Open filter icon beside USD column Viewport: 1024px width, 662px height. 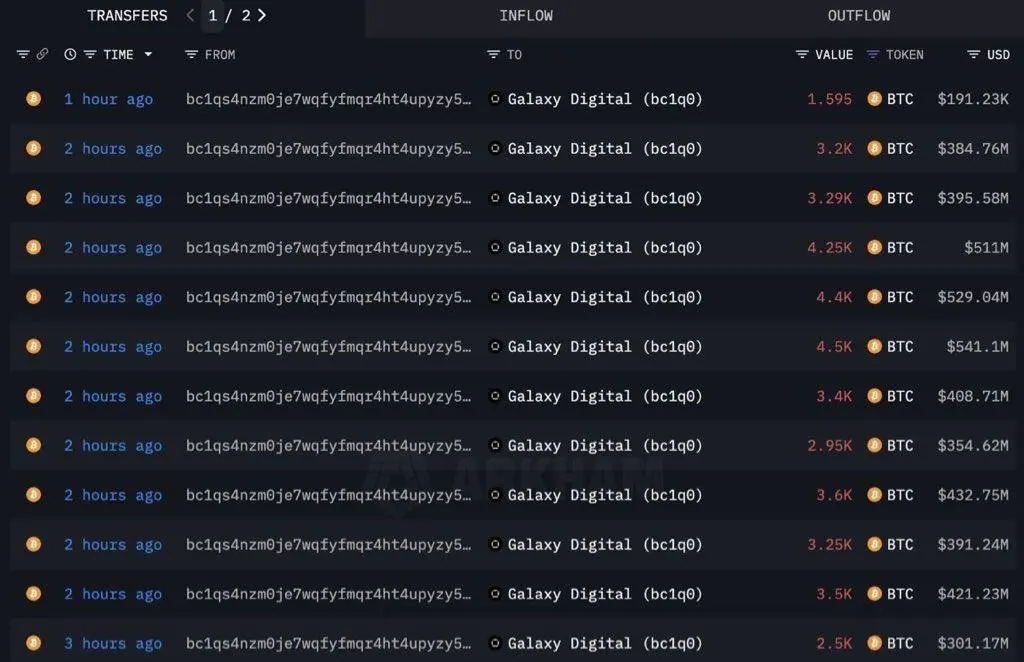click(x=973, y=54)
